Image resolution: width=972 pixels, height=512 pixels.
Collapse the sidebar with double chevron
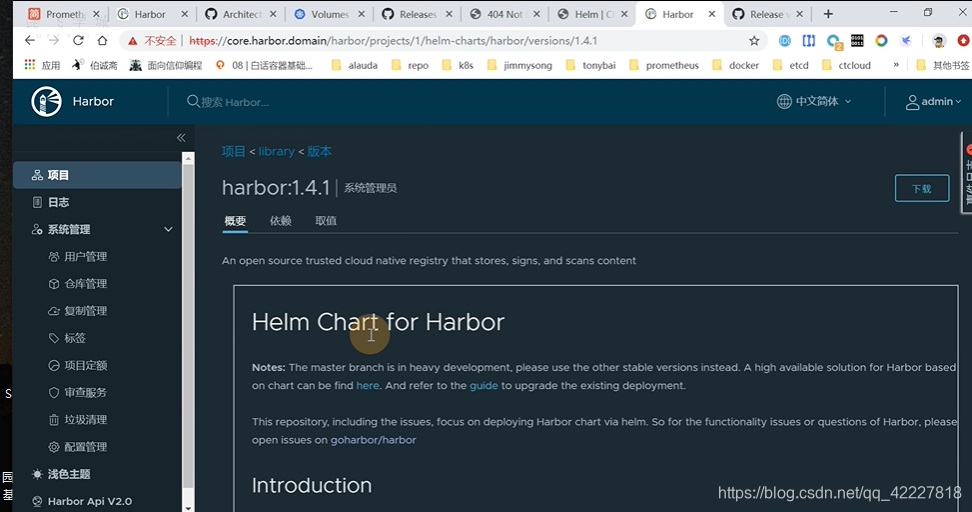point(181,138)
